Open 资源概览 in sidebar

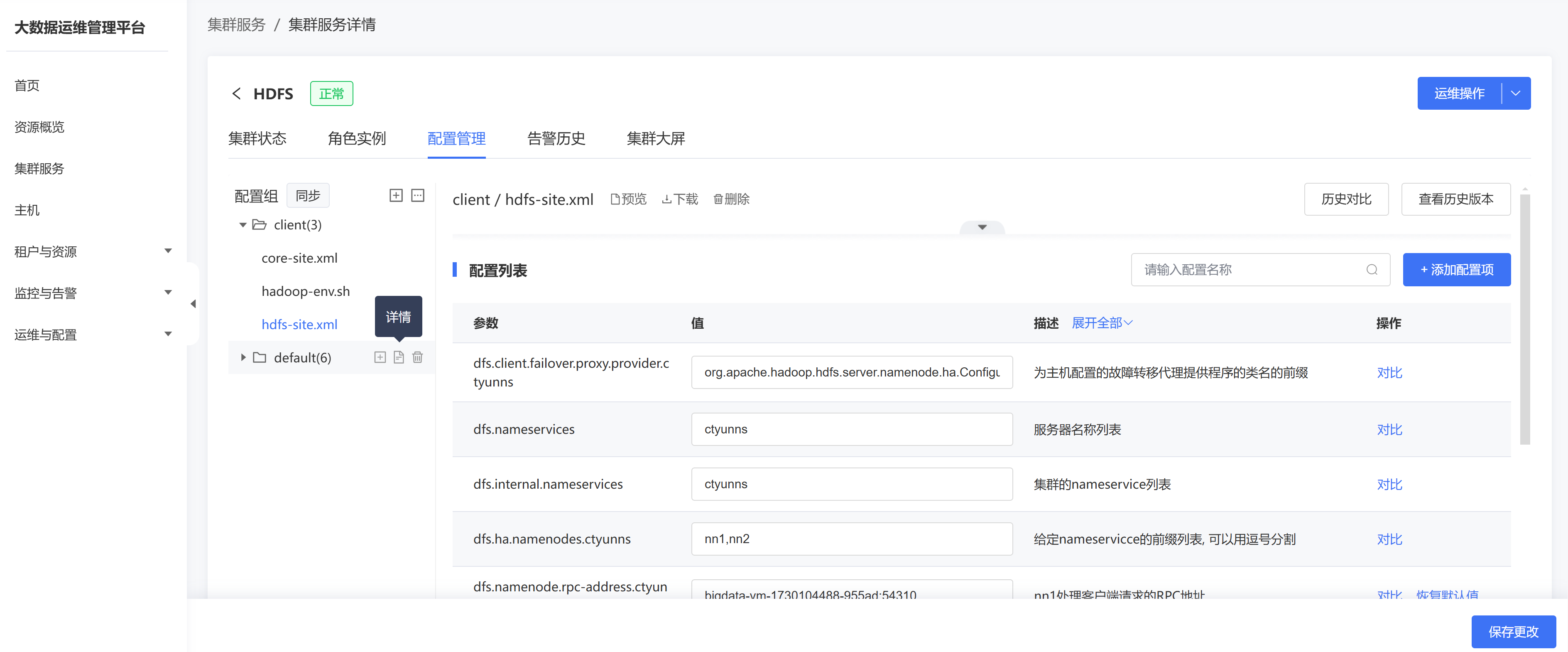[x=39, y=127]
